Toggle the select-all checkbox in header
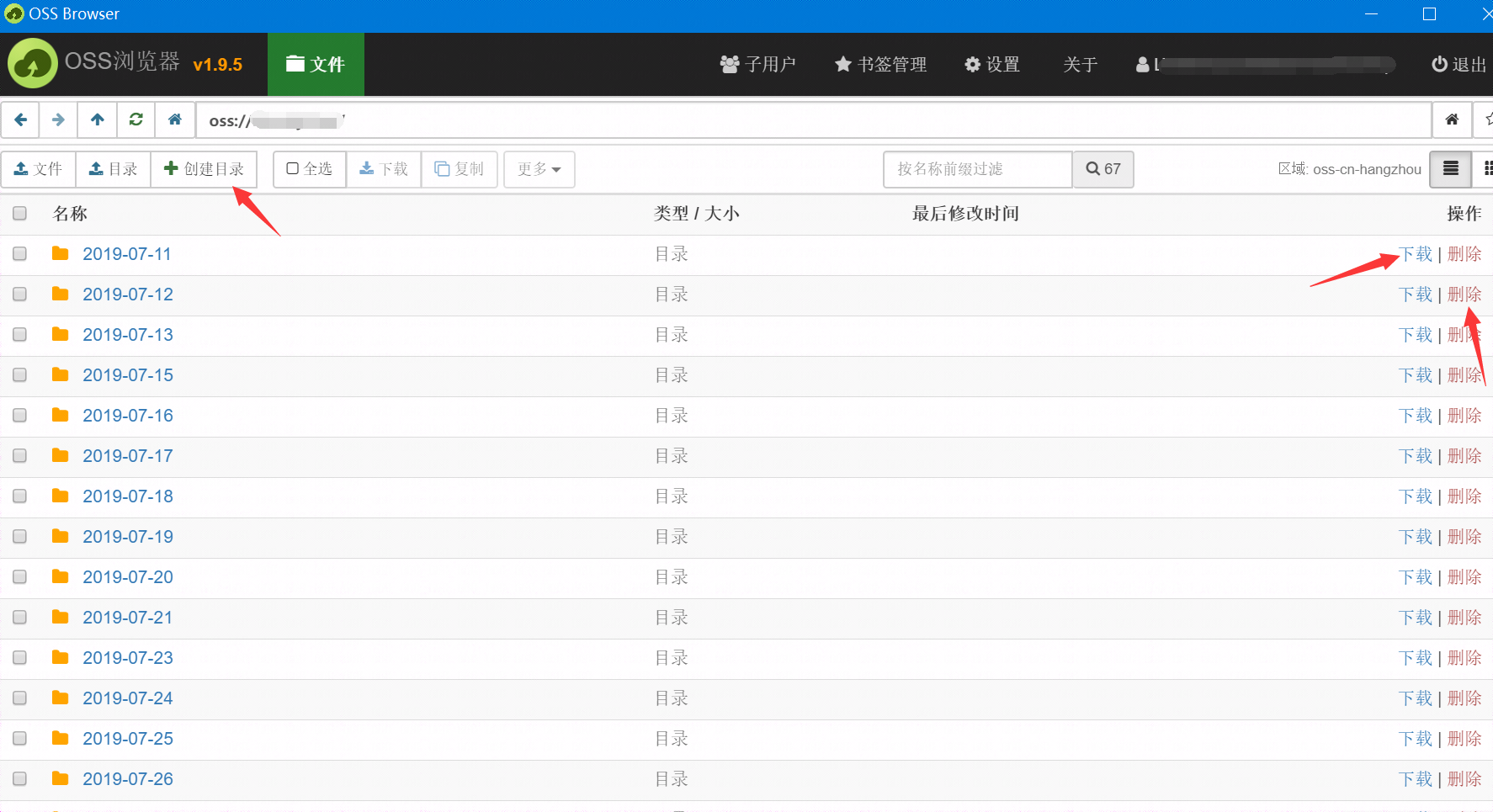Screen dimensions: 1493x812 click(x=19, y=214)
